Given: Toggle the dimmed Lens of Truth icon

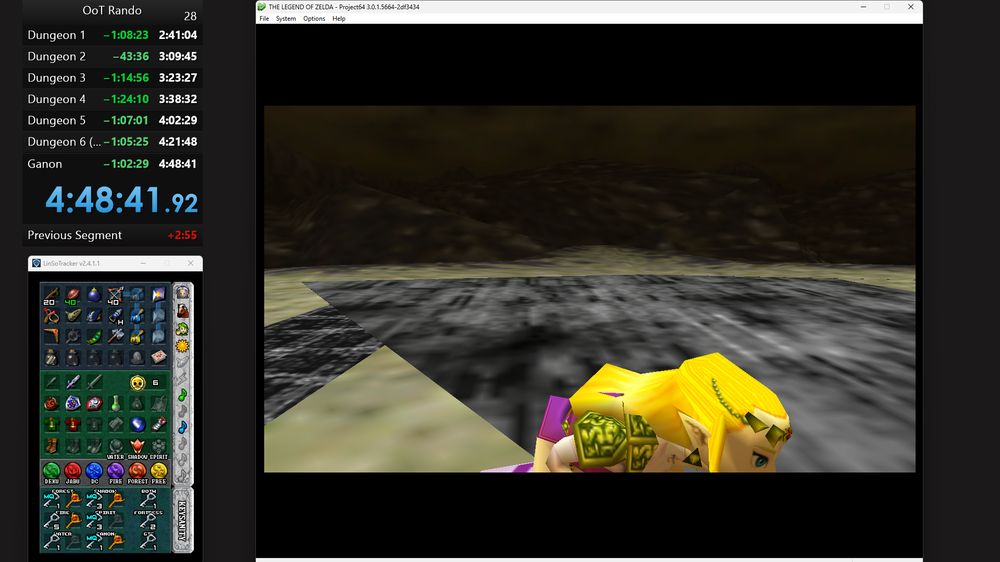Looking at the screenshot, I should pyautogui.click(x=71, y=336).
